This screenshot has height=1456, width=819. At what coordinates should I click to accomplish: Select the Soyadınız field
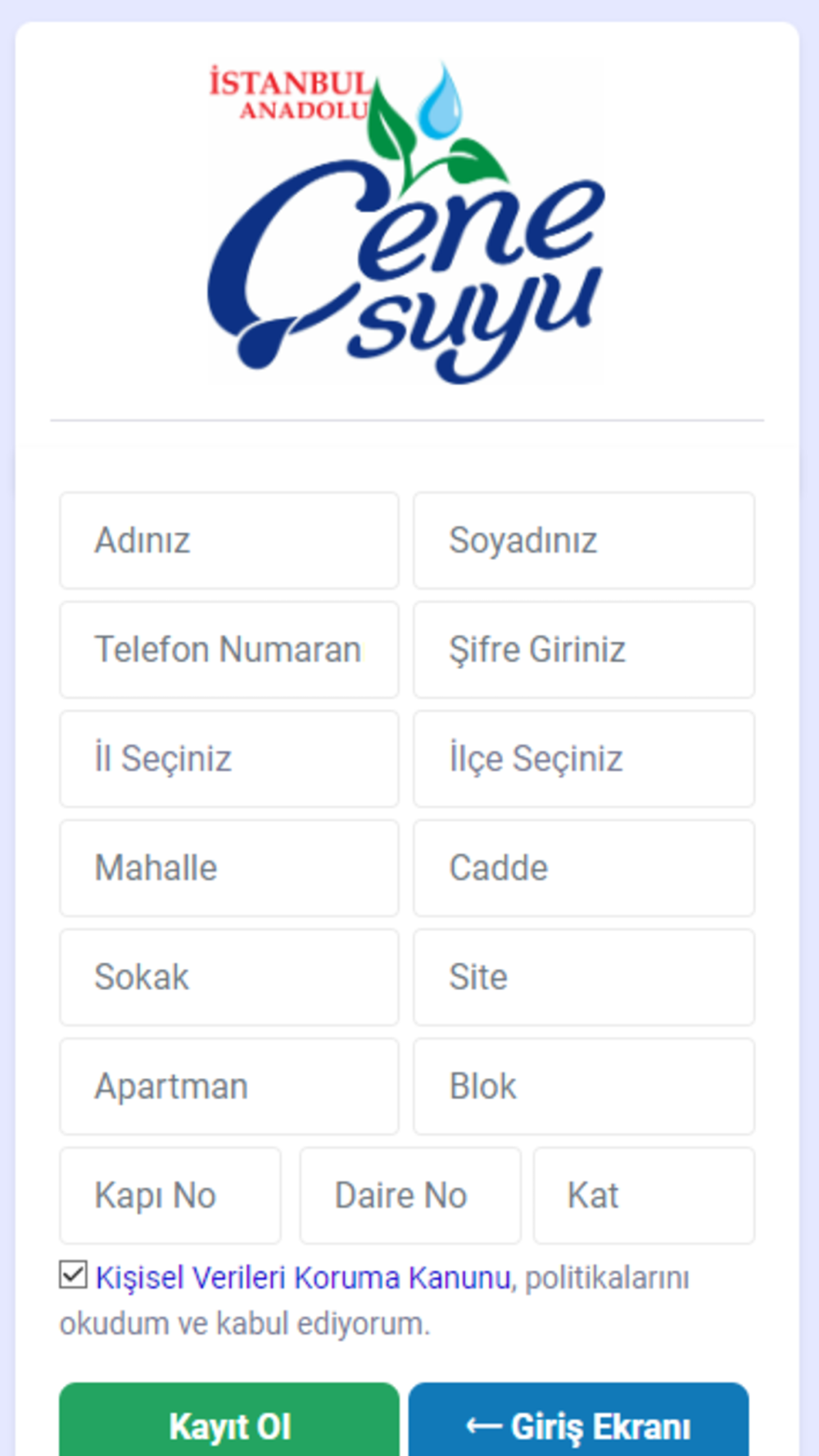click(x=584, y=540)
